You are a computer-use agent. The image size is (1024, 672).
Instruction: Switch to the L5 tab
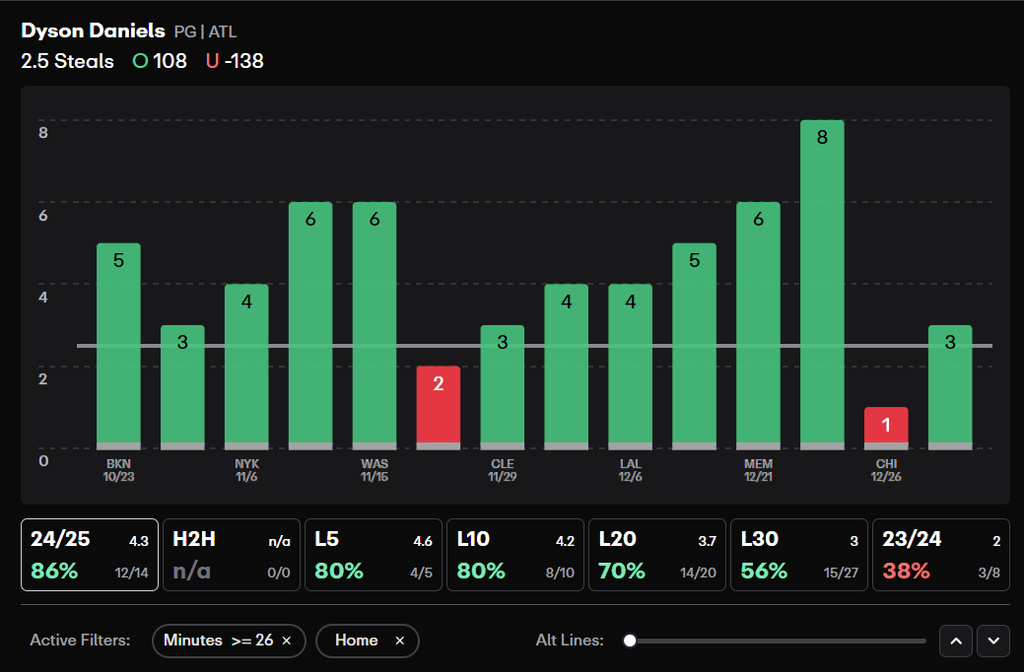pos(374,554)
